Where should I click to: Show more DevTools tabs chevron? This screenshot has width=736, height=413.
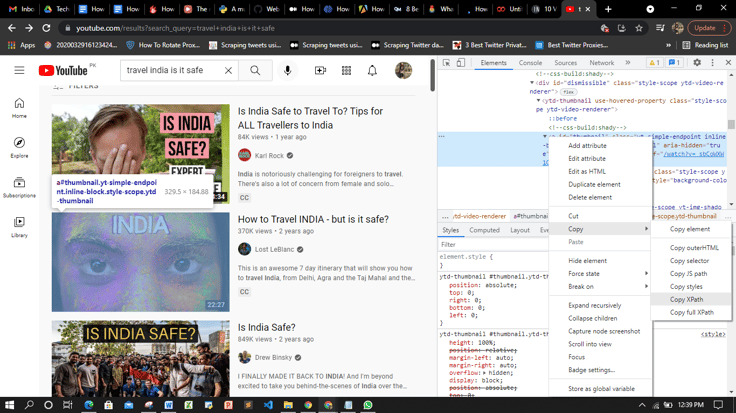pyautogui.click(x=628, y=62)
